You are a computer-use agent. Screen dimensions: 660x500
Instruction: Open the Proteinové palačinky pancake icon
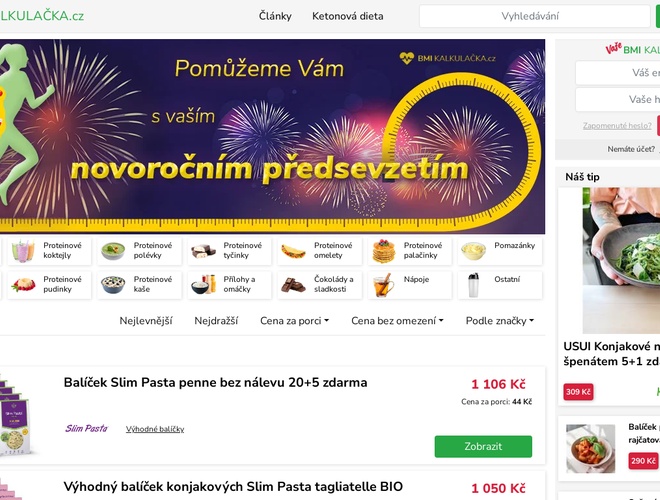click(384, 251)
